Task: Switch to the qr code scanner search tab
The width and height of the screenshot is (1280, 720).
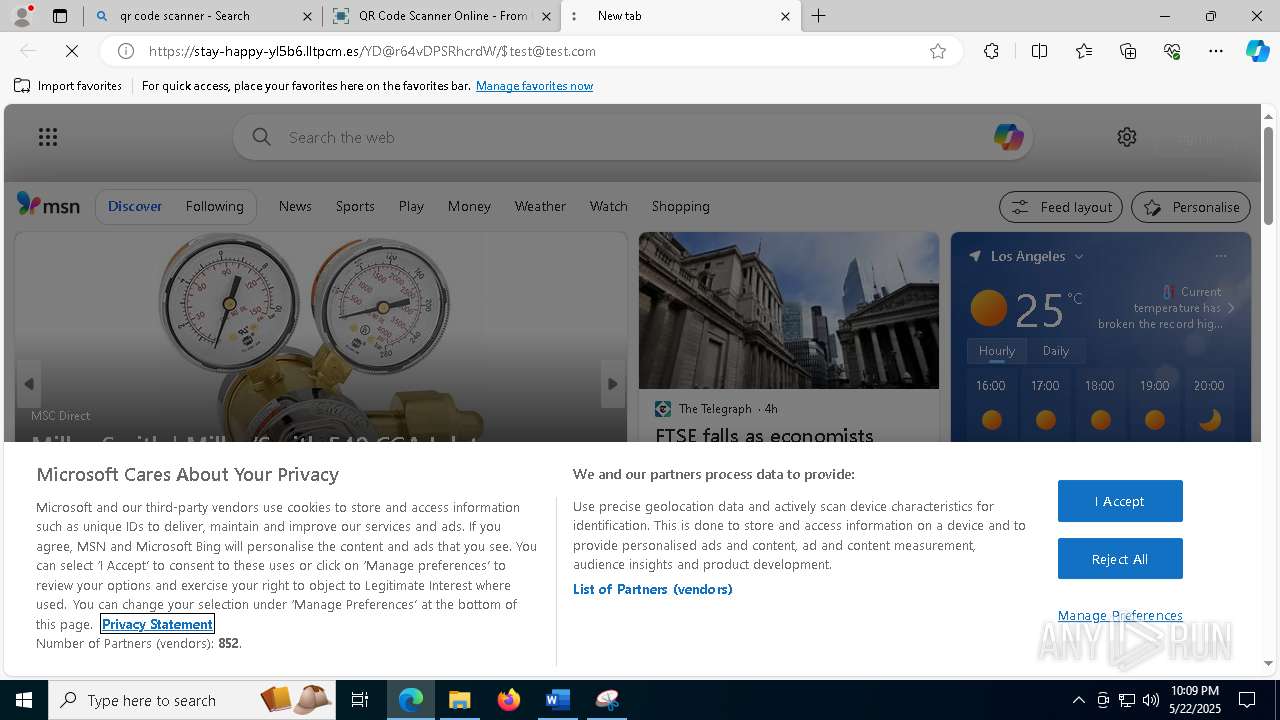Action: (204, 16)
